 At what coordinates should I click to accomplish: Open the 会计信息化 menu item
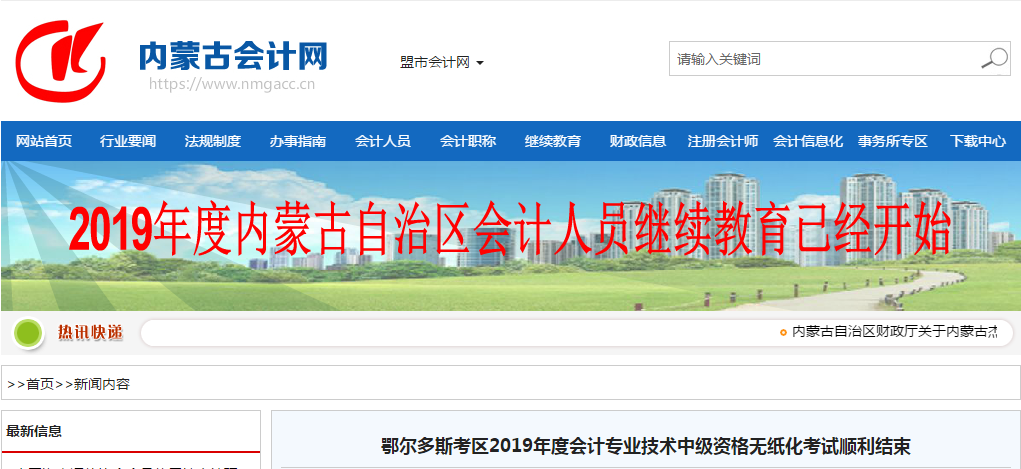(x=807, y=141)
